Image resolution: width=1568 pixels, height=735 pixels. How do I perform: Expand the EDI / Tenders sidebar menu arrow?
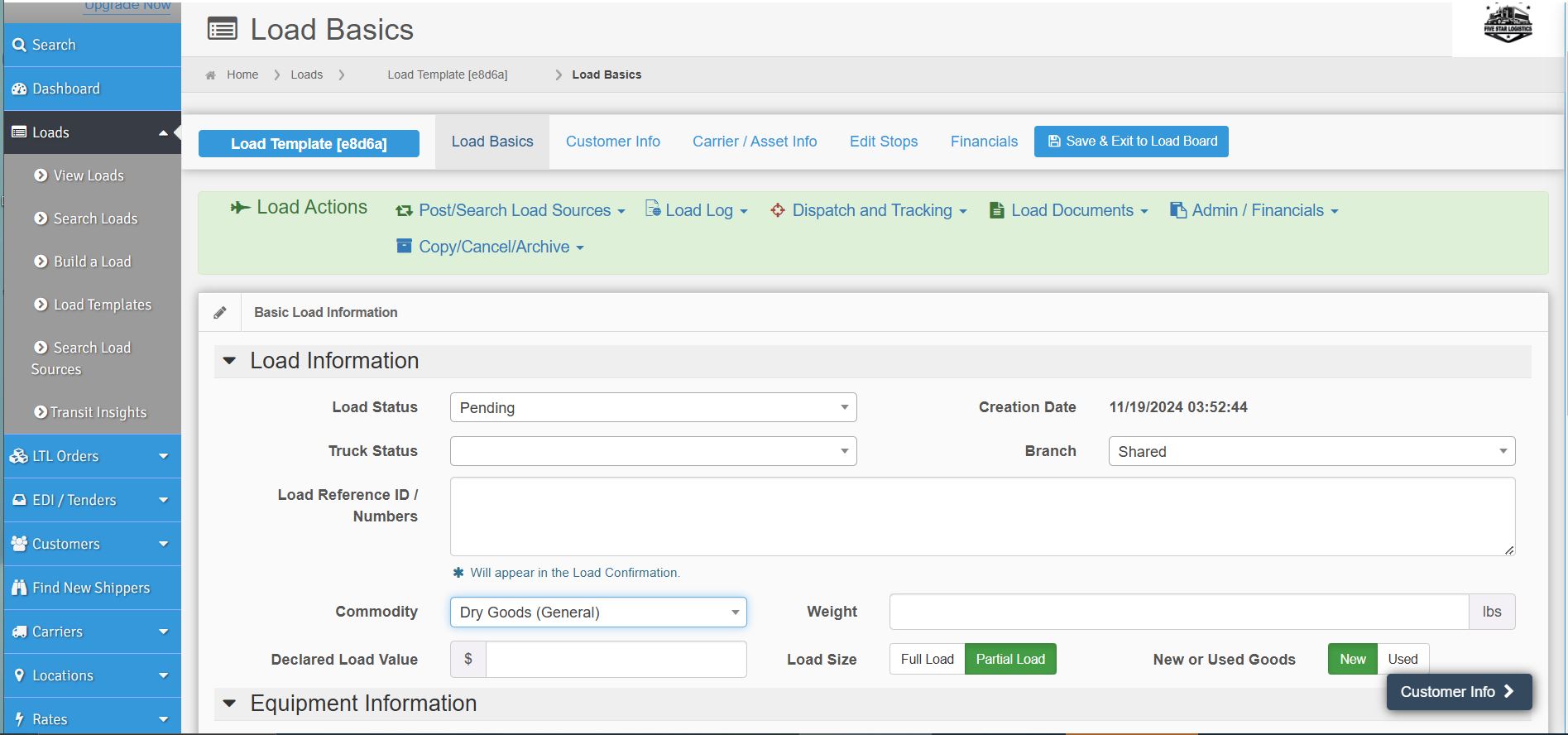pyautogui.click(x=163, y=501)
